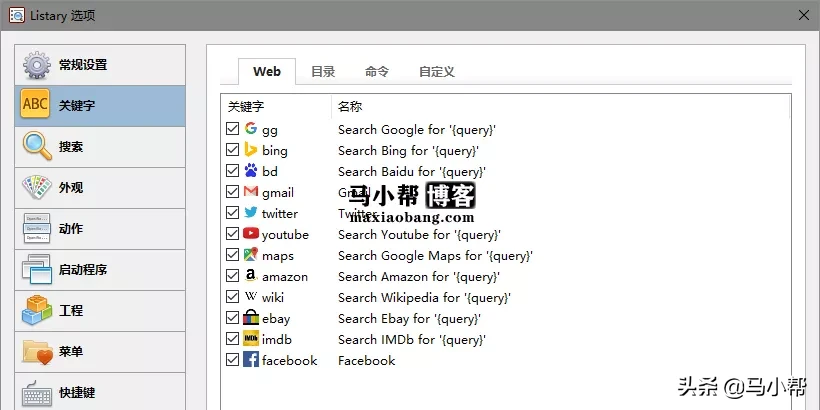Viewport: 820px width, 410px height.
Task: Open 外观 in the sidebar
Action: 100,188
